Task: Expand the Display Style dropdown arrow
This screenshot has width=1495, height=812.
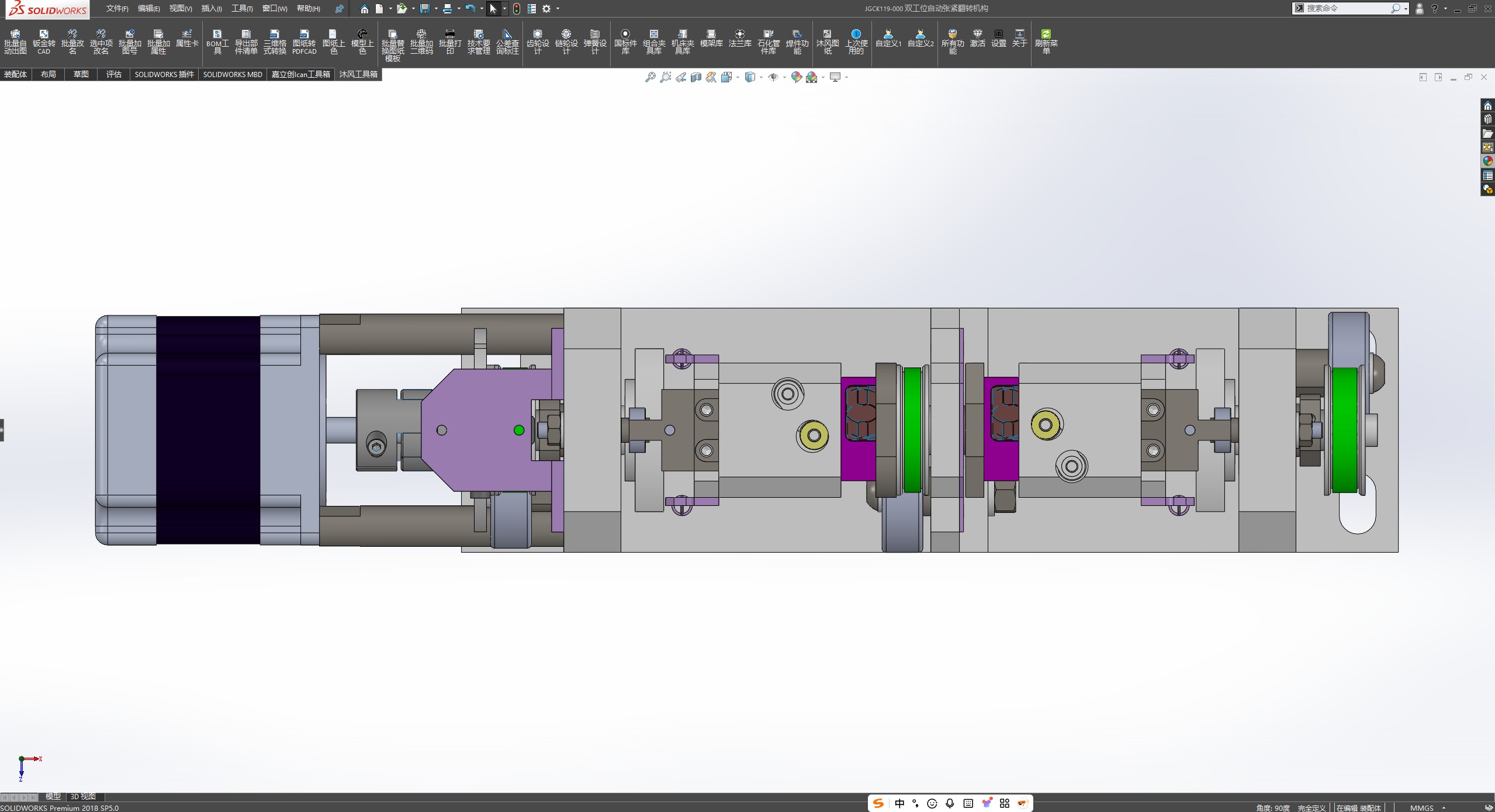Action: (x=761, y=78)
